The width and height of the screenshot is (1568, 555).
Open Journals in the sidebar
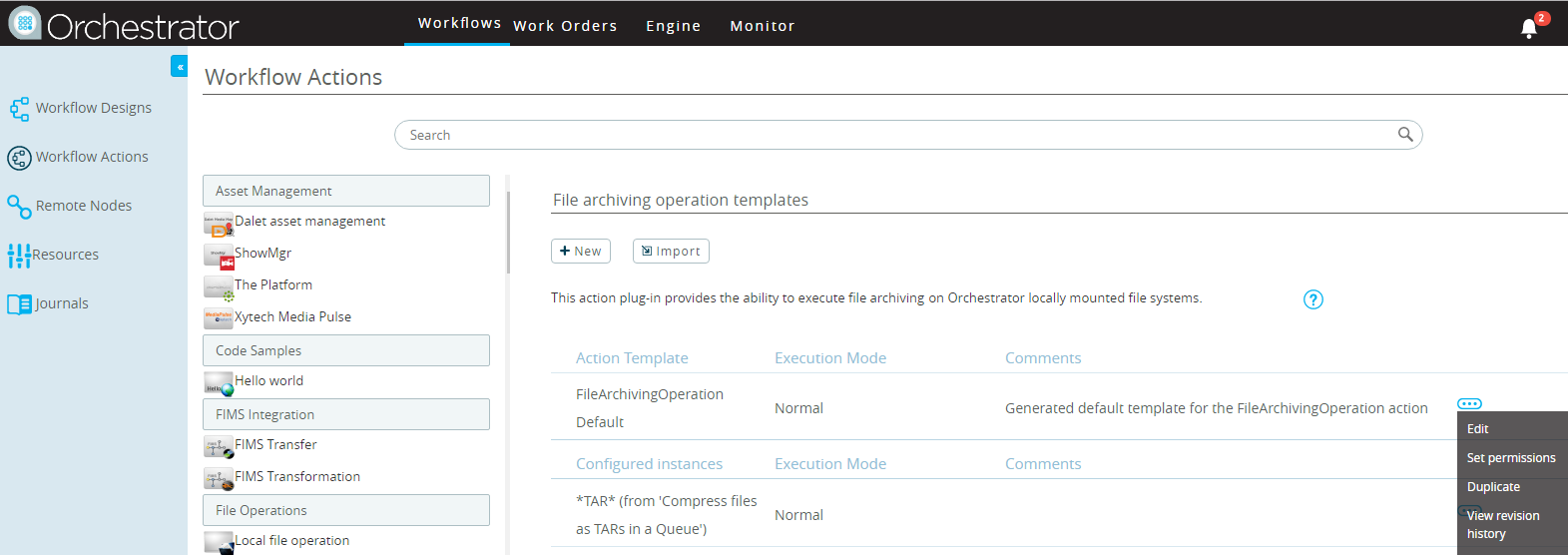62,303
